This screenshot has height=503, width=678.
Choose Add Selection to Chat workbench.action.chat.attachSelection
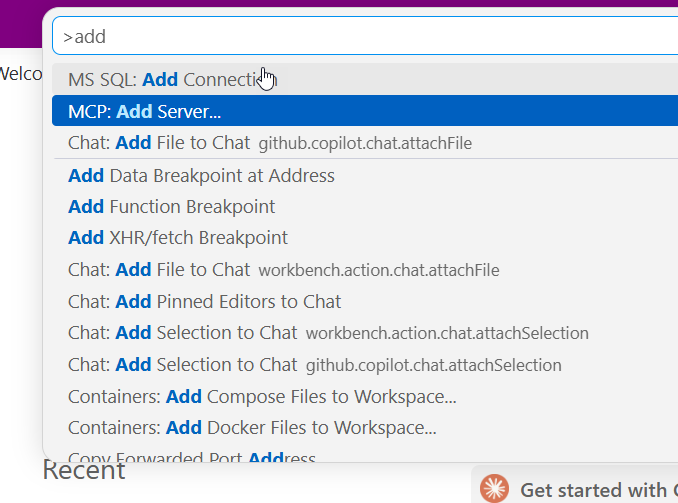click(x=365, y=333)
